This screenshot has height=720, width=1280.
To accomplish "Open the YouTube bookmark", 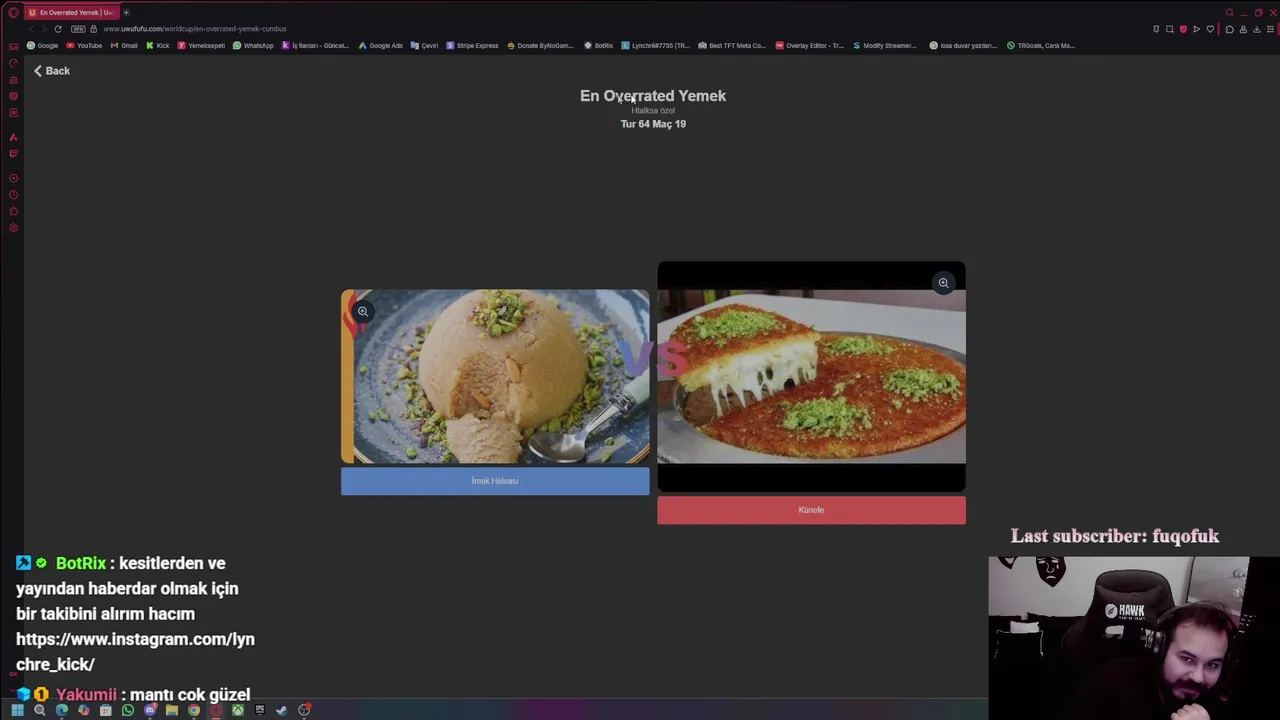I will point(84,45).
